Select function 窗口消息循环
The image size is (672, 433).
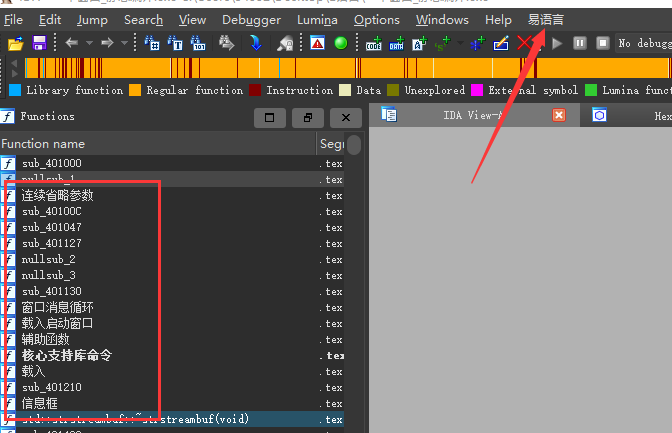[172, 307]
